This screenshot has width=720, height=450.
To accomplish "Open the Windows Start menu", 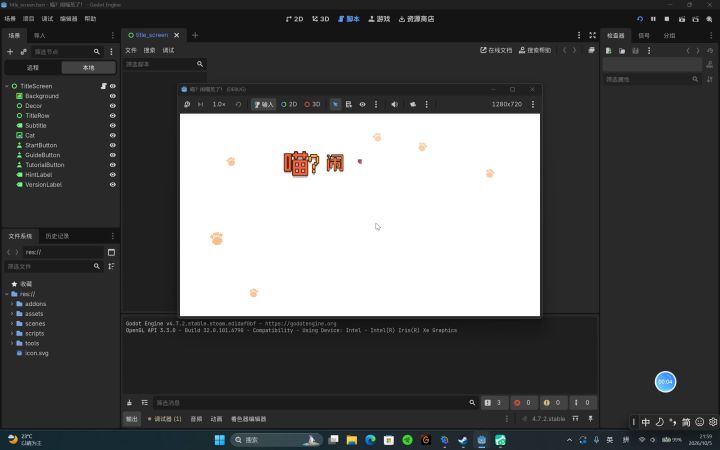I will (219, 440).
